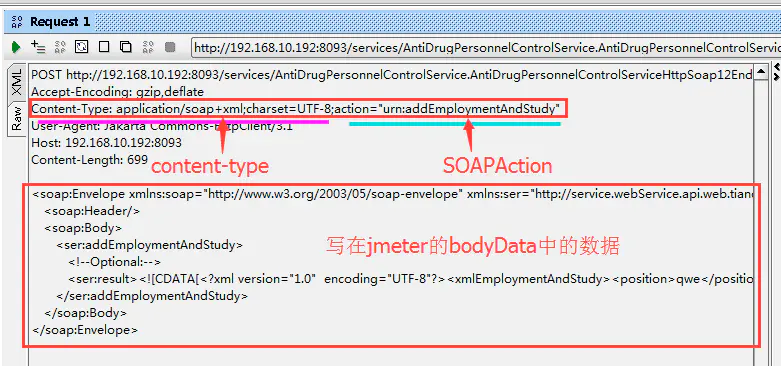The image size is (781, 366).
Task: Click the Host: 192.168.10.192:8093 line
Action: tap(106, 143)
